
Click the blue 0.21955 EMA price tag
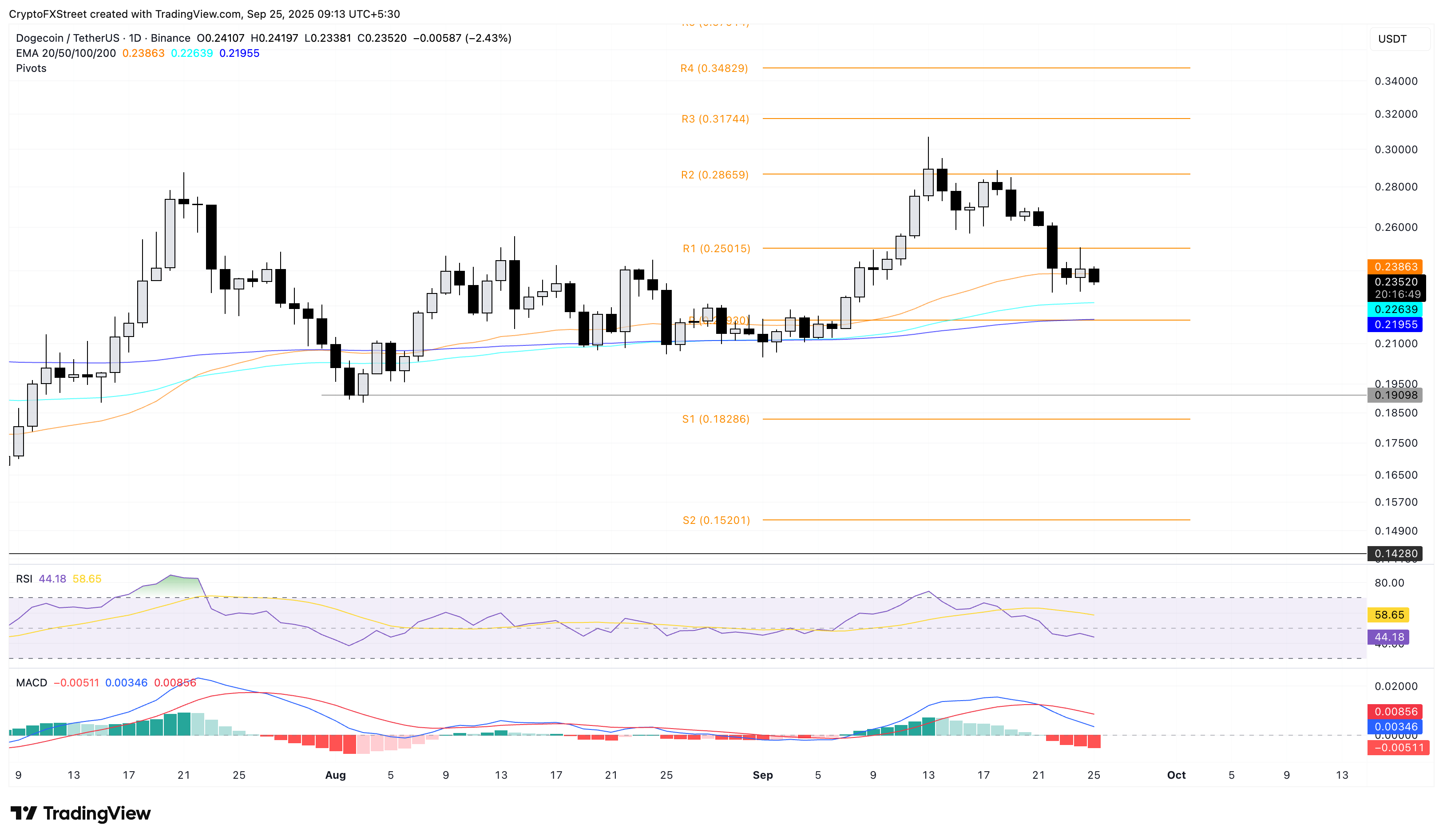[x=1395, y=324]
